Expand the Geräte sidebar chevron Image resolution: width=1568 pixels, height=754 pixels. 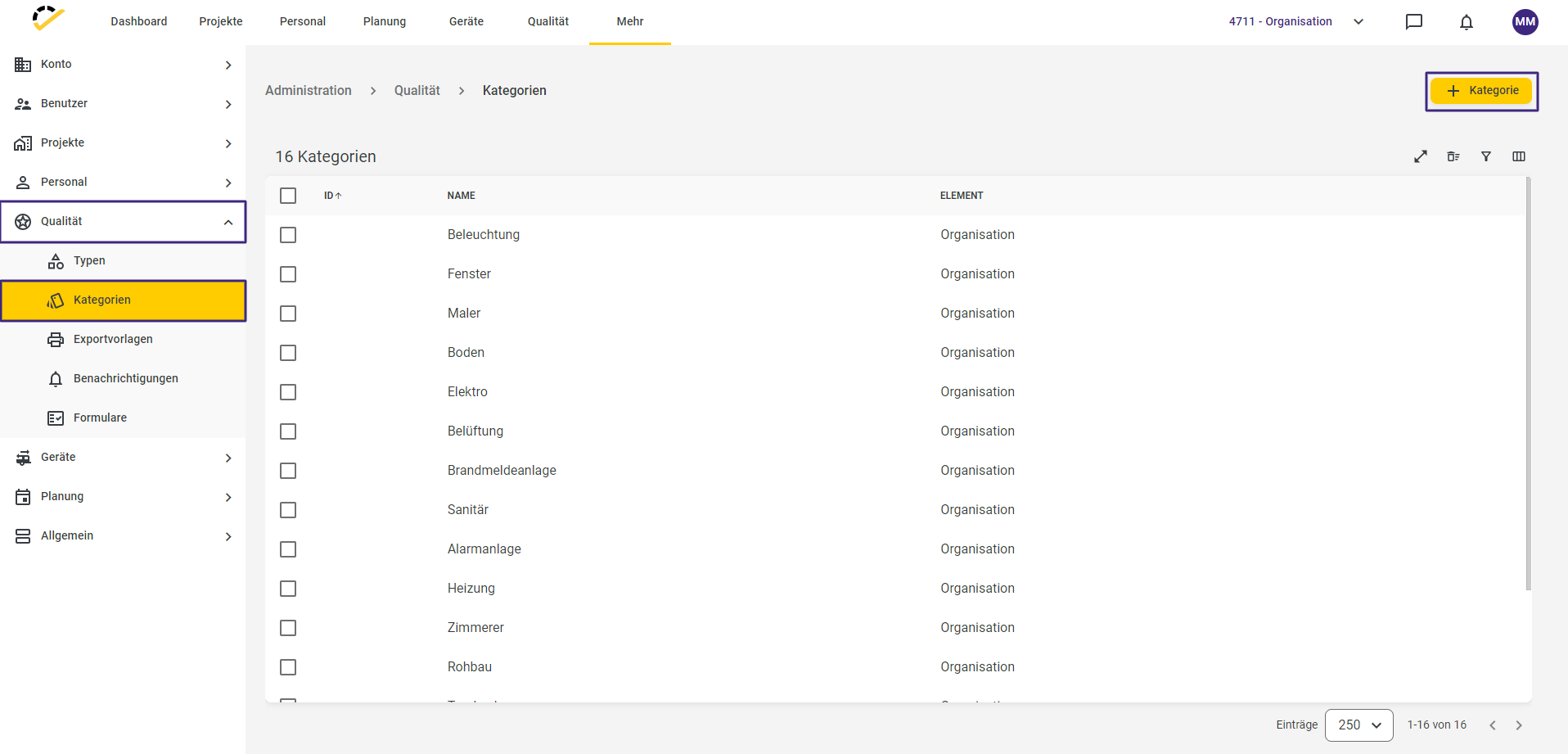tap(228, 458)
